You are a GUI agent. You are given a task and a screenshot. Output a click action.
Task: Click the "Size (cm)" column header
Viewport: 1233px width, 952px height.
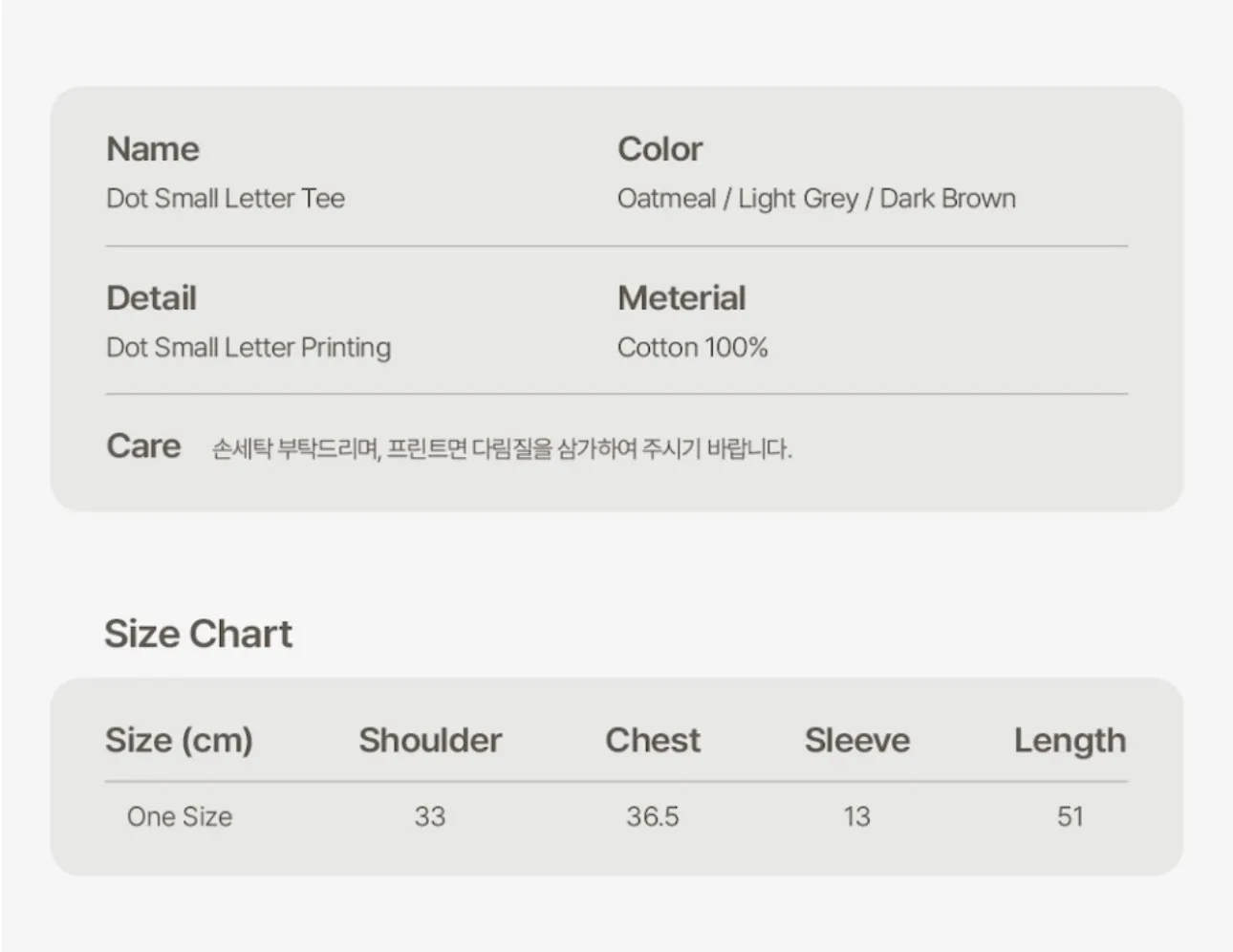coord(179,740)
